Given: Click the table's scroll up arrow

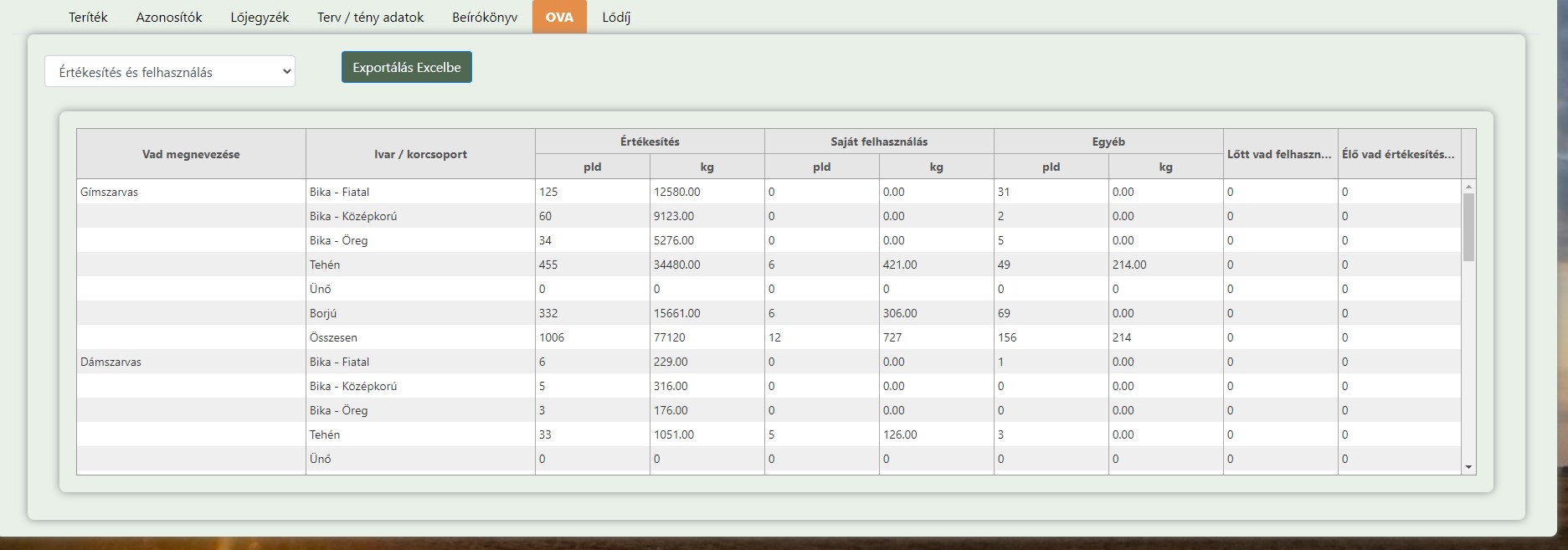Looking at the screenshot, I should click(1468, 186).
